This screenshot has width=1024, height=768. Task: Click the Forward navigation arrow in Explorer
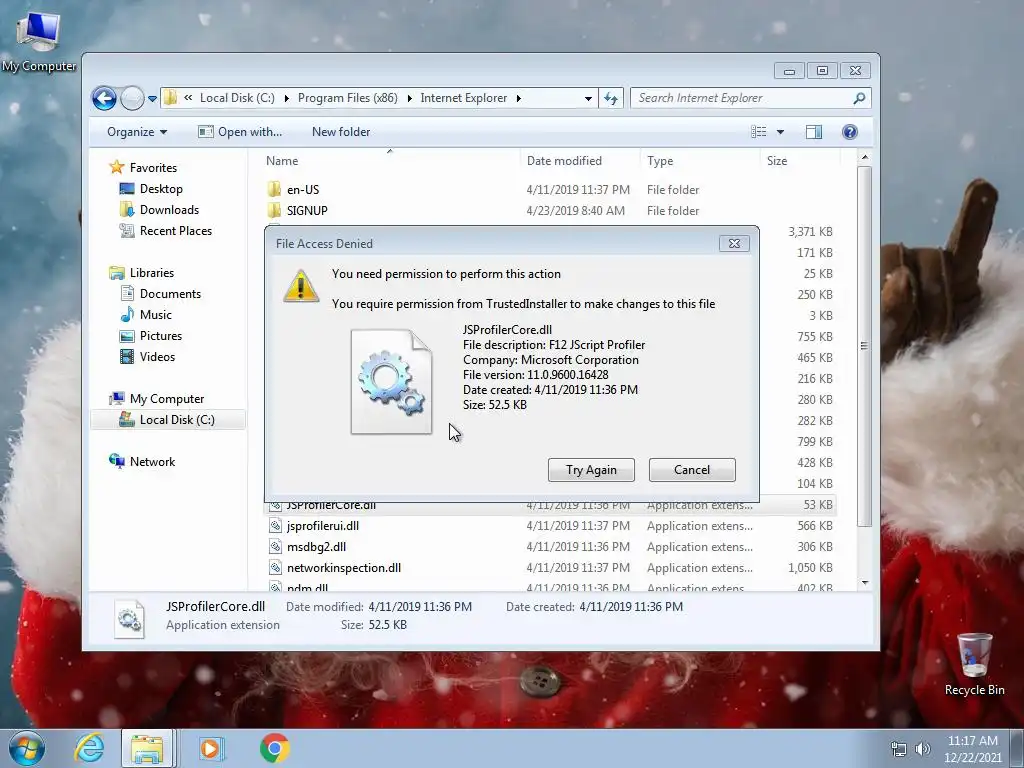(132, 99)
